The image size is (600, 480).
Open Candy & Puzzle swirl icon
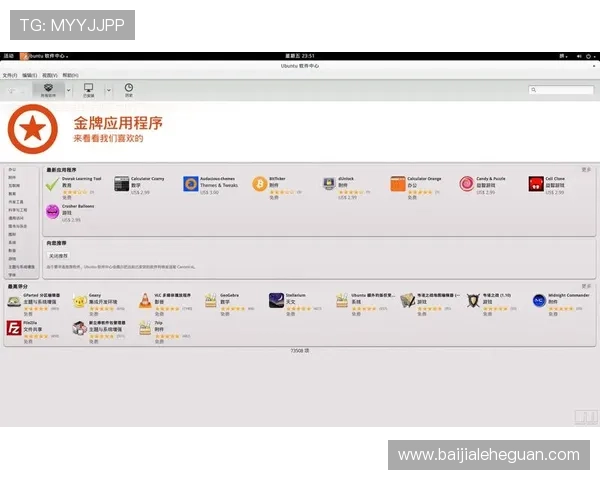tap(467, 184)
